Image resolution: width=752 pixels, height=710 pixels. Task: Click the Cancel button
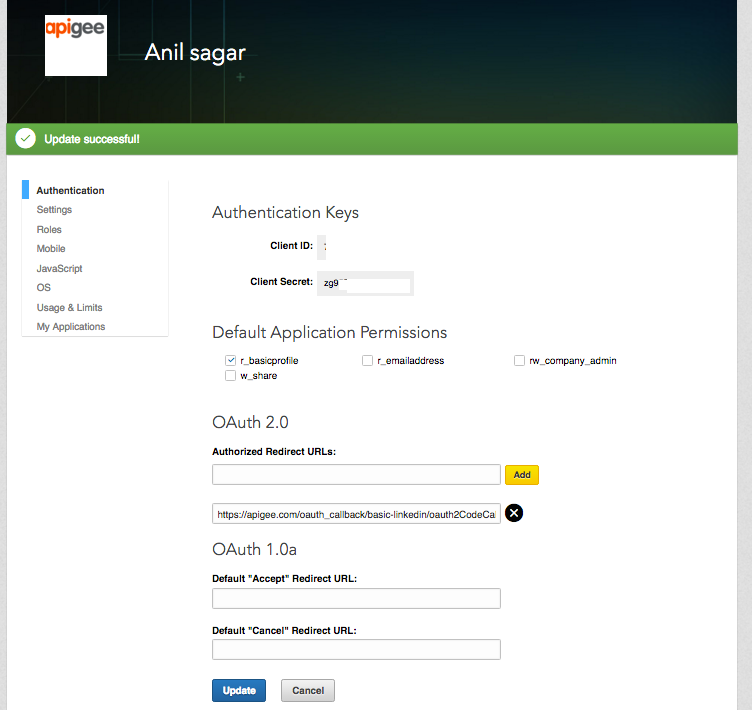click(x=308, y=690)
